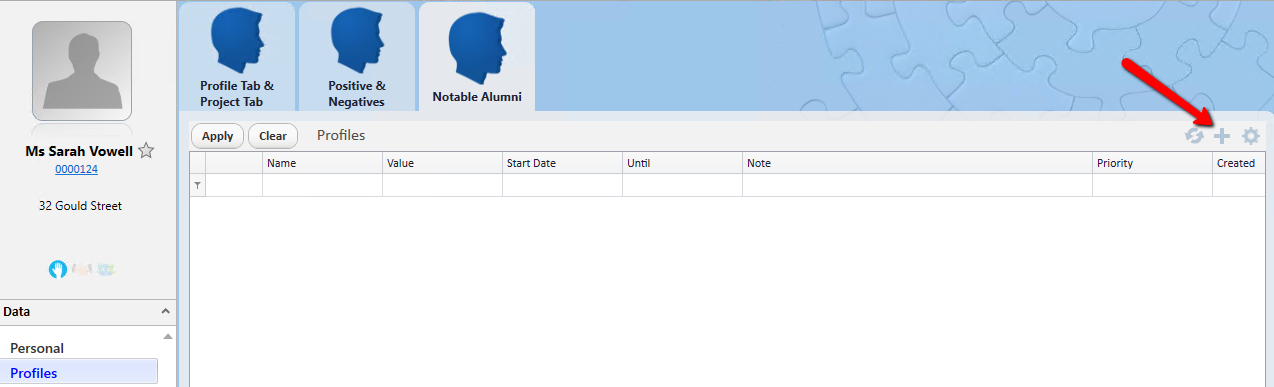The width and height of the screenshot is (1274, 387).
Task: Sort by the Name column header
Action: tap(322, 163)
